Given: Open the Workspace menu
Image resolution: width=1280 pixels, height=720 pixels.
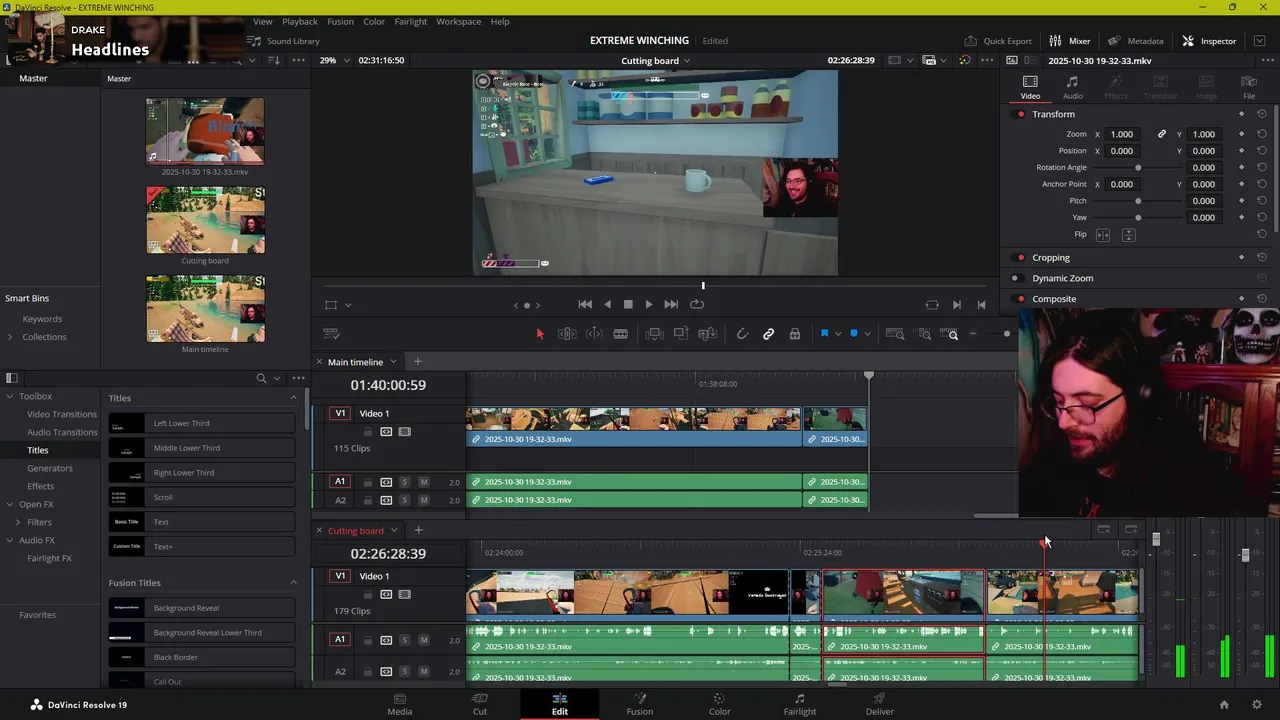Looking at the screenshot, I should point(458,21).
